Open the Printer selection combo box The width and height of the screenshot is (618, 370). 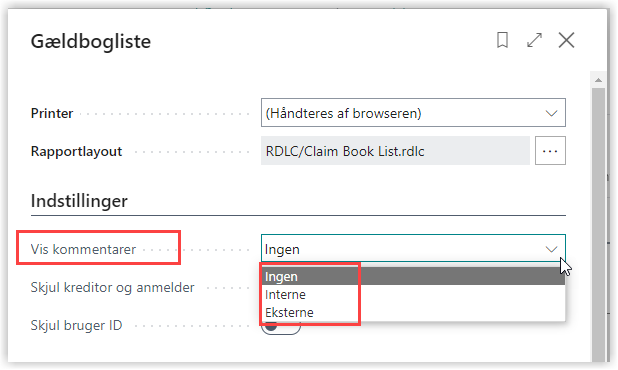tap(413, 113)
